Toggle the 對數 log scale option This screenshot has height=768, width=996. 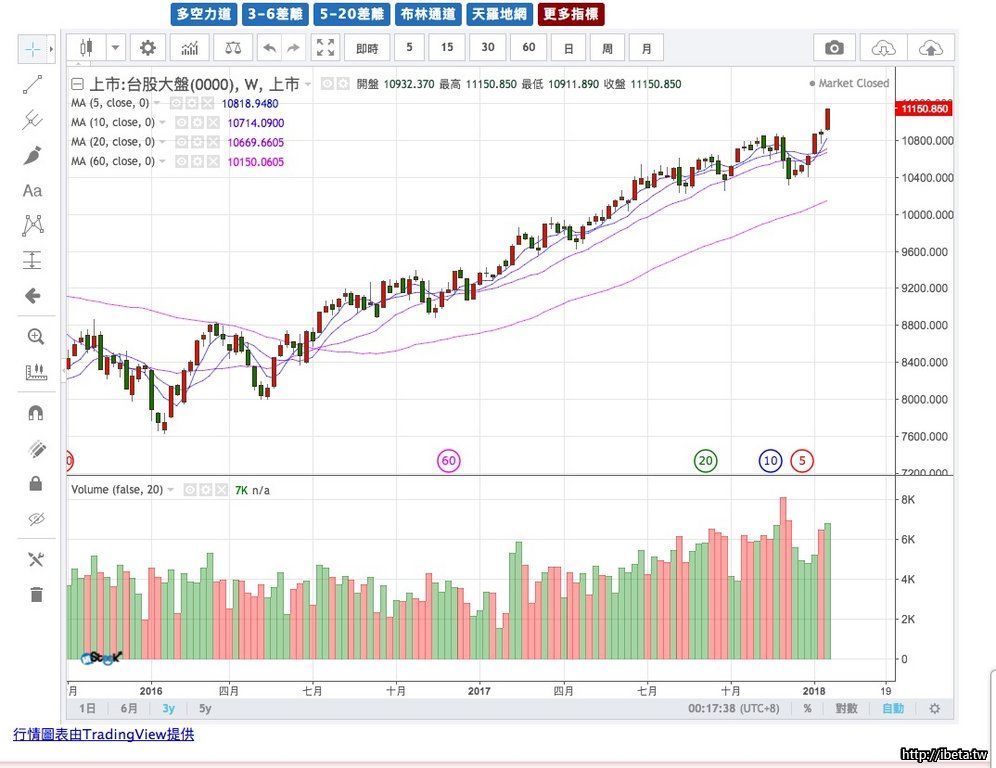click(846, 708)
